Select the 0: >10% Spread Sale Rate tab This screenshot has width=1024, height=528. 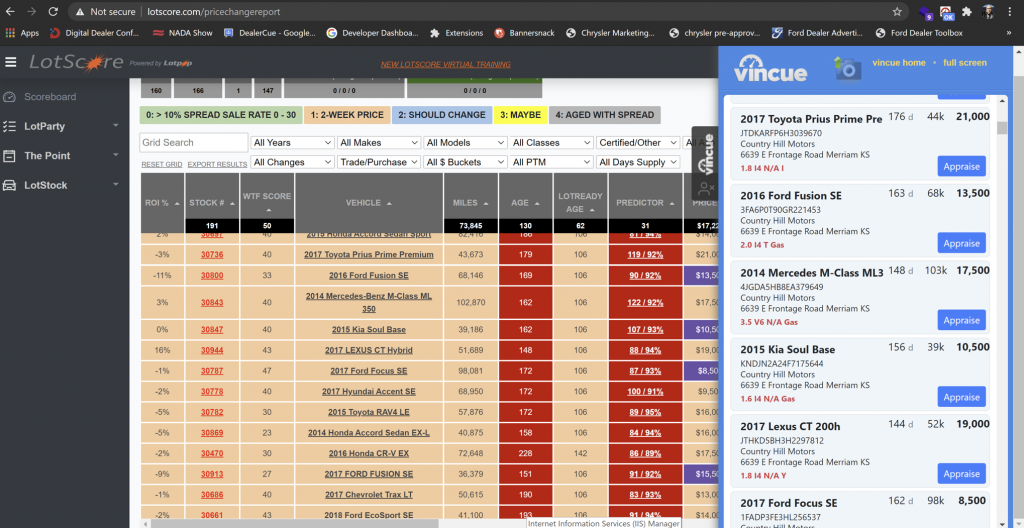click(x=221, y=115)
